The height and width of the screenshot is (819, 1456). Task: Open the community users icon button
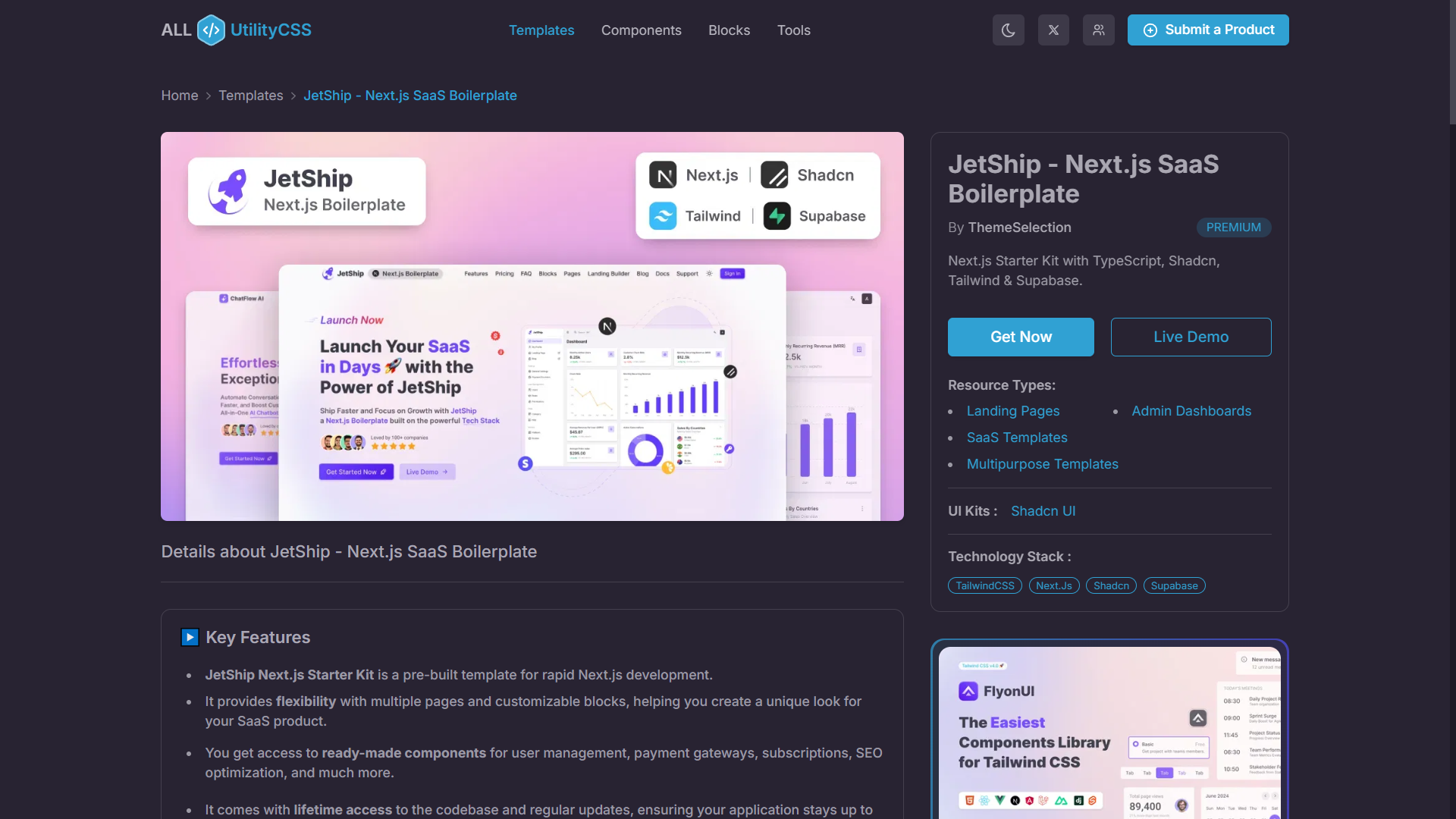click(x=1099, y=30)
